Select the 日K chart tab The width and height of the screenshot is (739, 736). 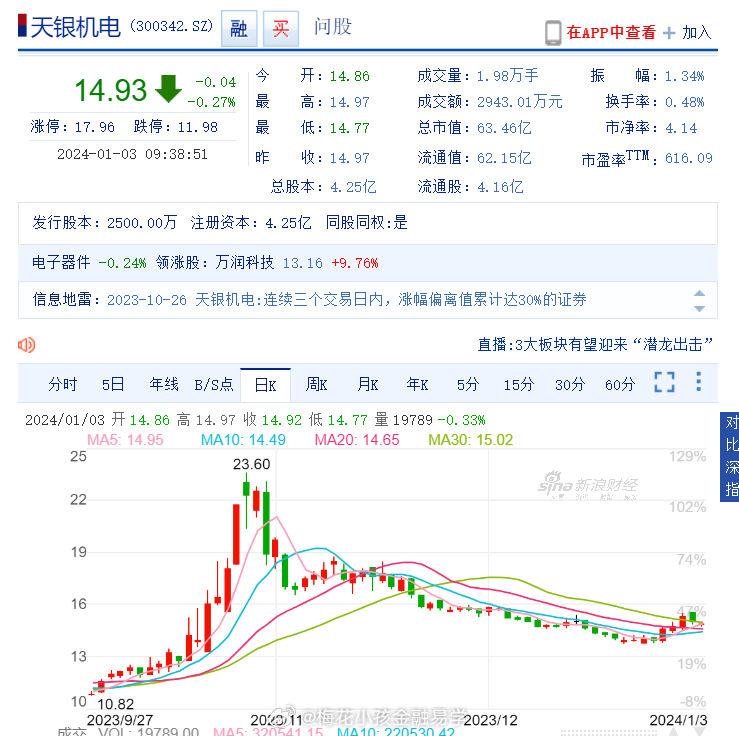pos(265,385)
